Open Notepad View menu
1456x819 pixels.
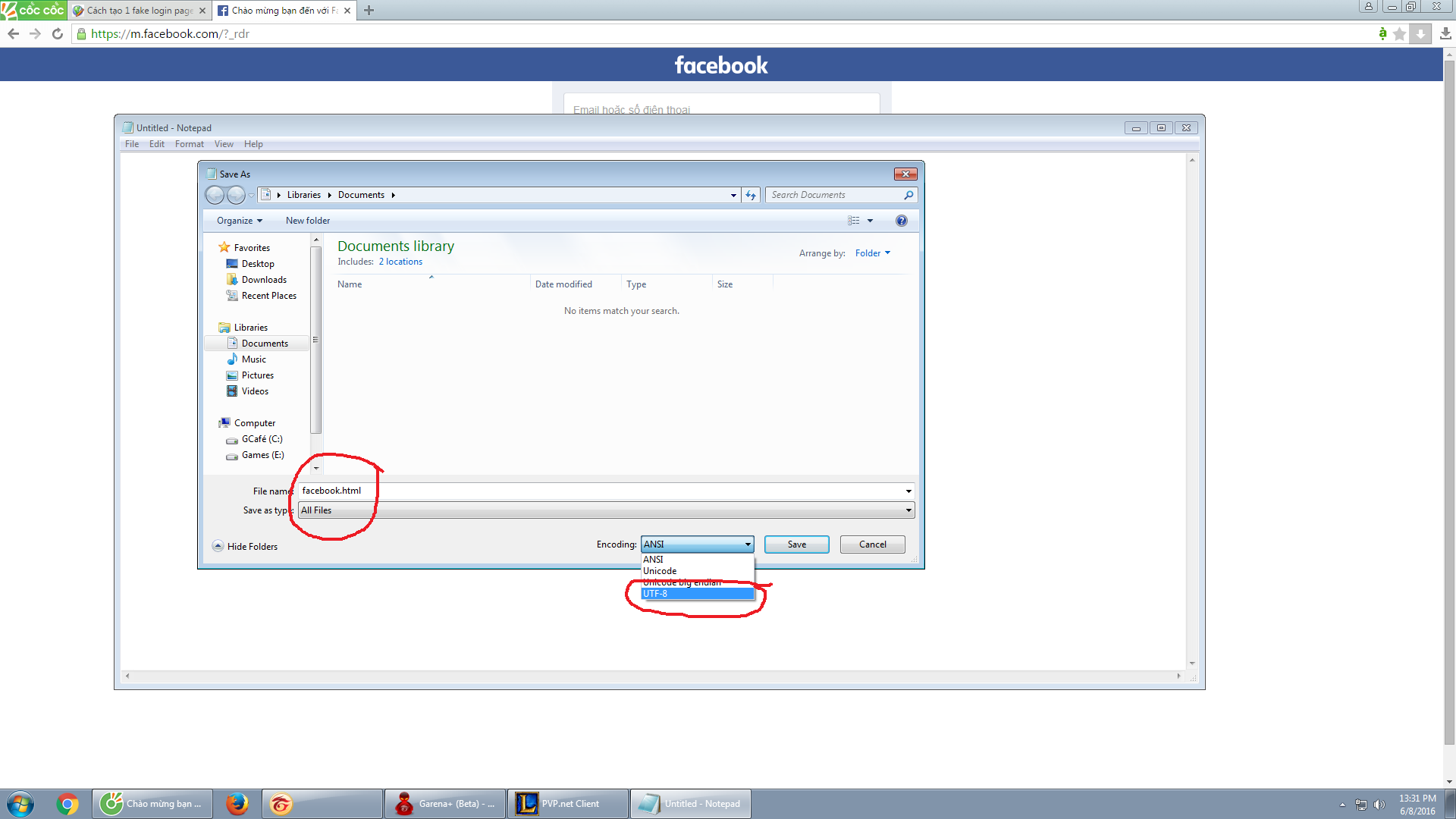(x=224, y=144)
